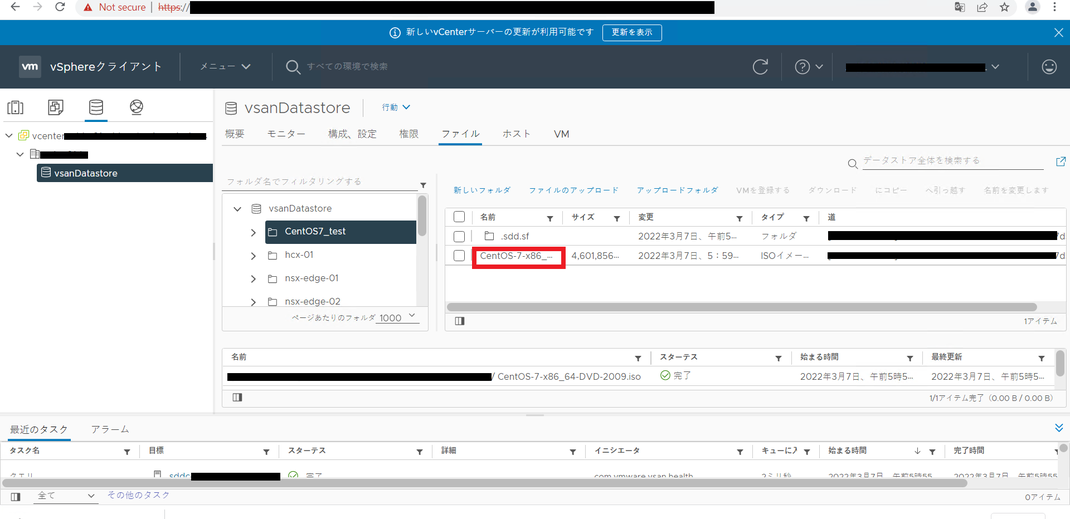Check the .sdd.sf folder row checkbox
Viewport: 1070px width, 519px height.
(459, 236)
